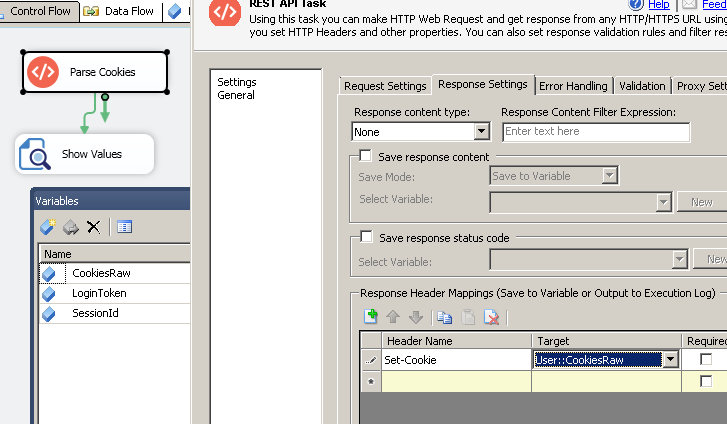Screen dimensions: 727x424
Task: Open the grid options icon in Variables
Action: 124,227
